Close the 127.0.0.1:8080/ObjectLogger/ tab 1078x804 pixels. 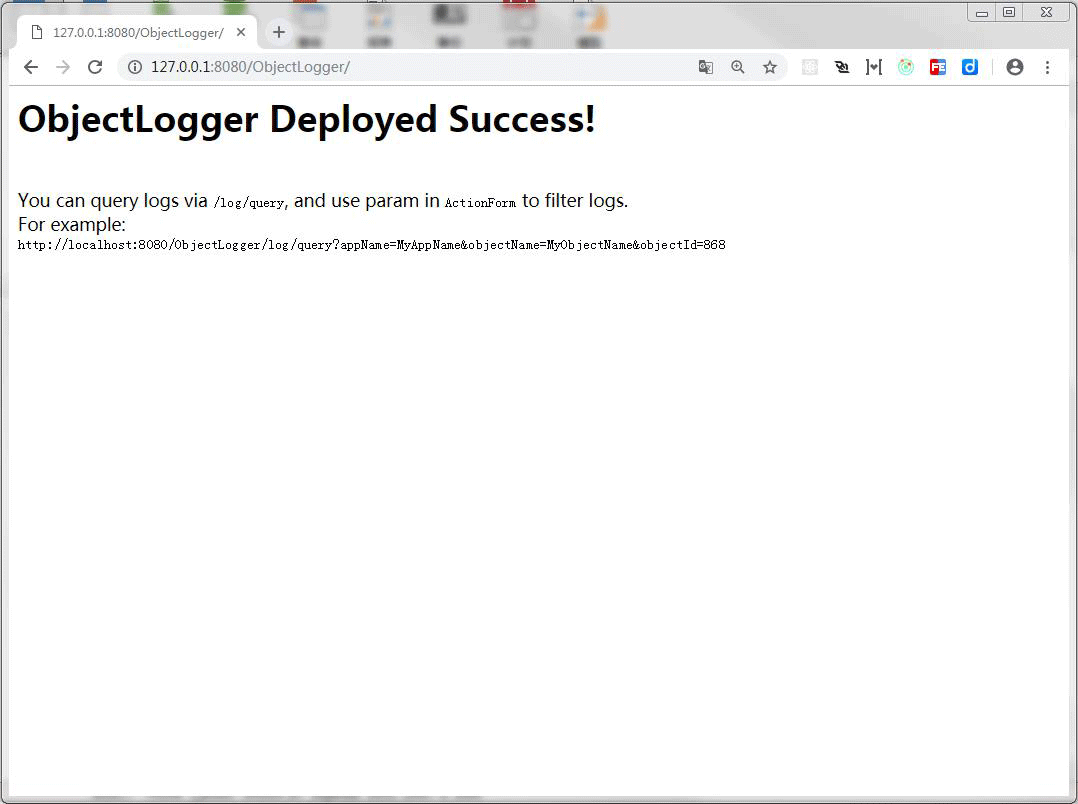pos(241,32)
